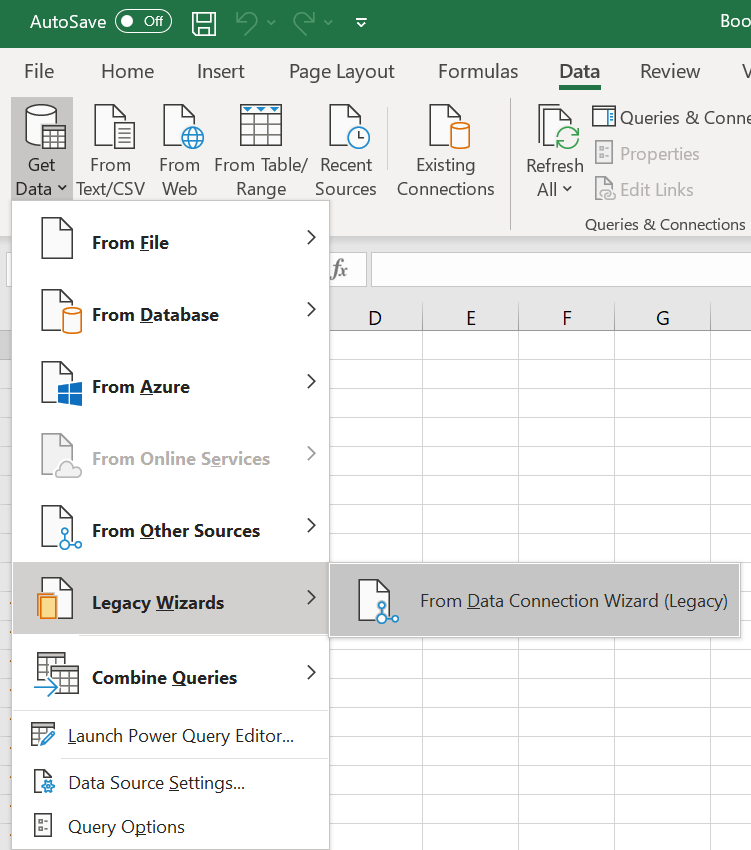Viewport: 751px width, 850px height.
Task: Click the From Other Sources node icon
Action: click(x=61, y=527)
